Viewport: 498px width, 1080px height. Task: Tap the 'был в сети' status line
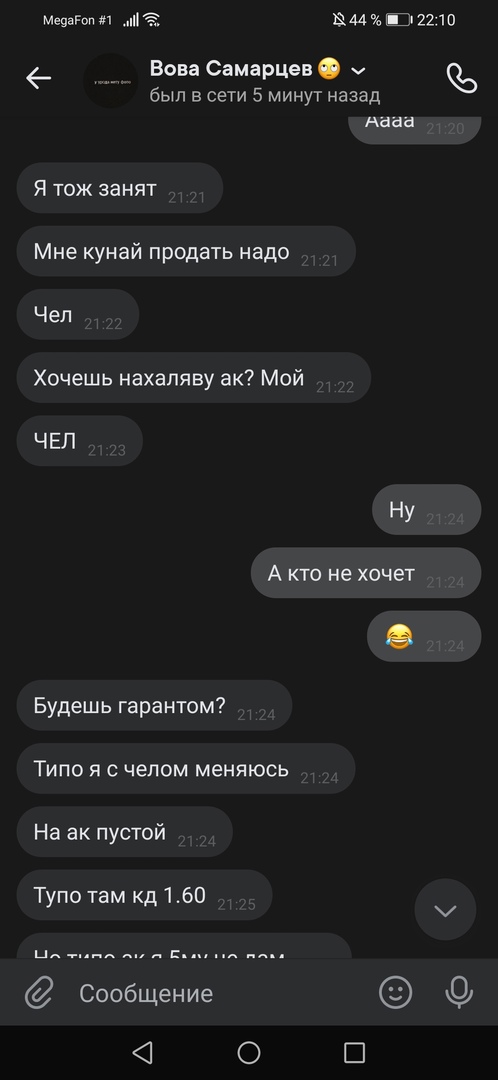264,95
